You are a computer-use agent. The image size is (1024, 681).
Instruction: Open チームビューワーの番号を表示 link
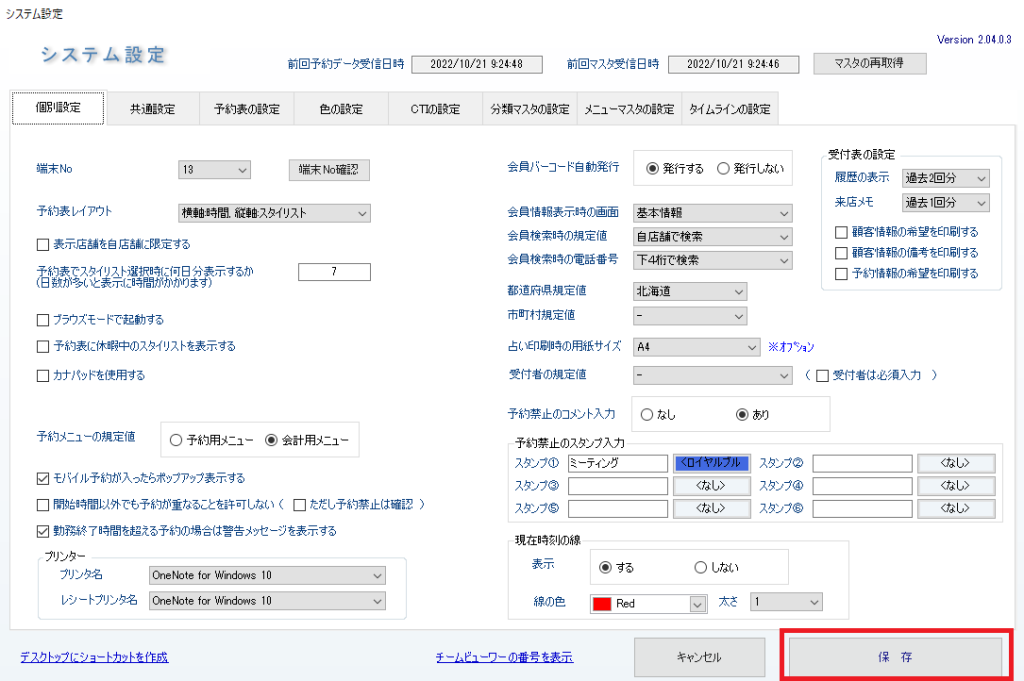pos(504,657)
